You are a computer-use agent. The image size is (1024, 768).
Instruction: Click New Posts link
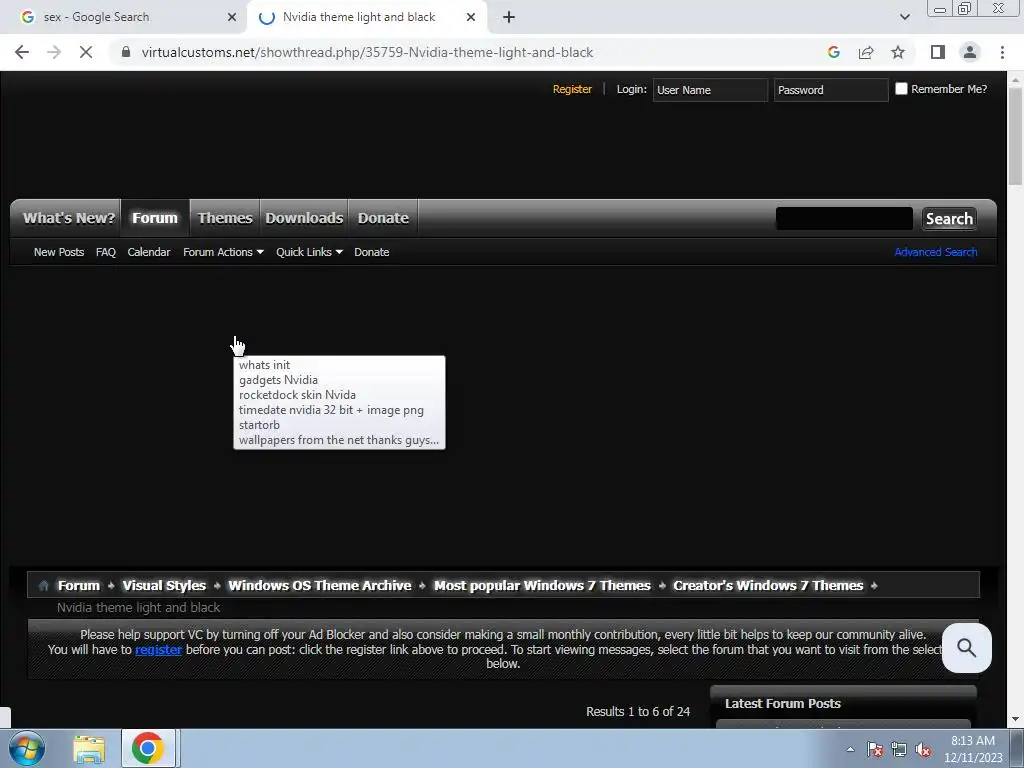[x=59, y=252]
